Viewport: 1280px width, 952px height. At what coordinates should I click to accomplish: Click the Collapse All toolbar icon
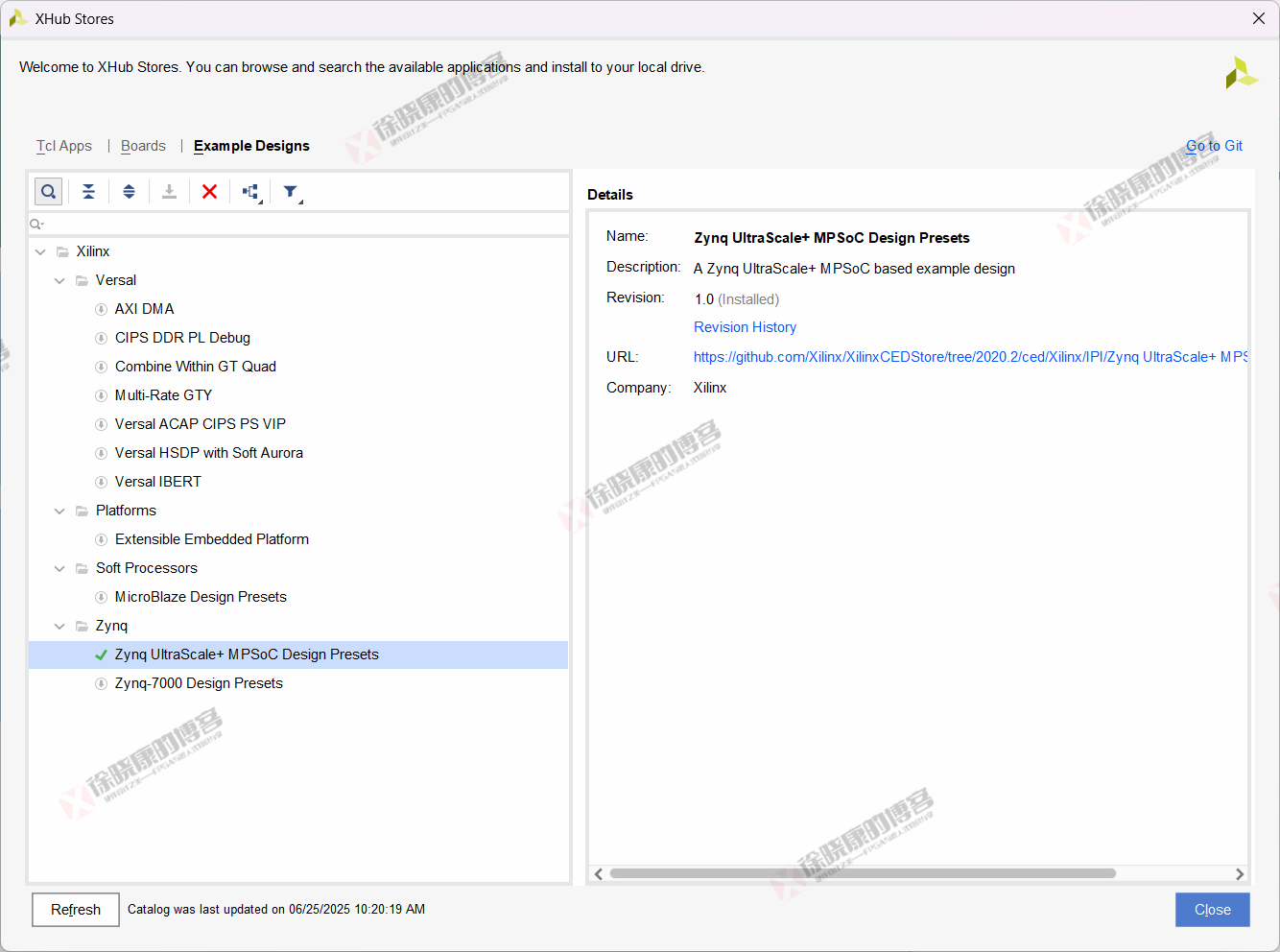point(88,192)
